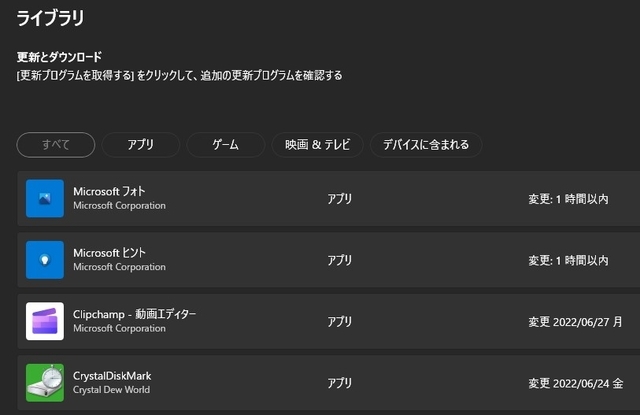Click 変更: 1 時間以内 in Microsoft フォト row

click(569, 199)
